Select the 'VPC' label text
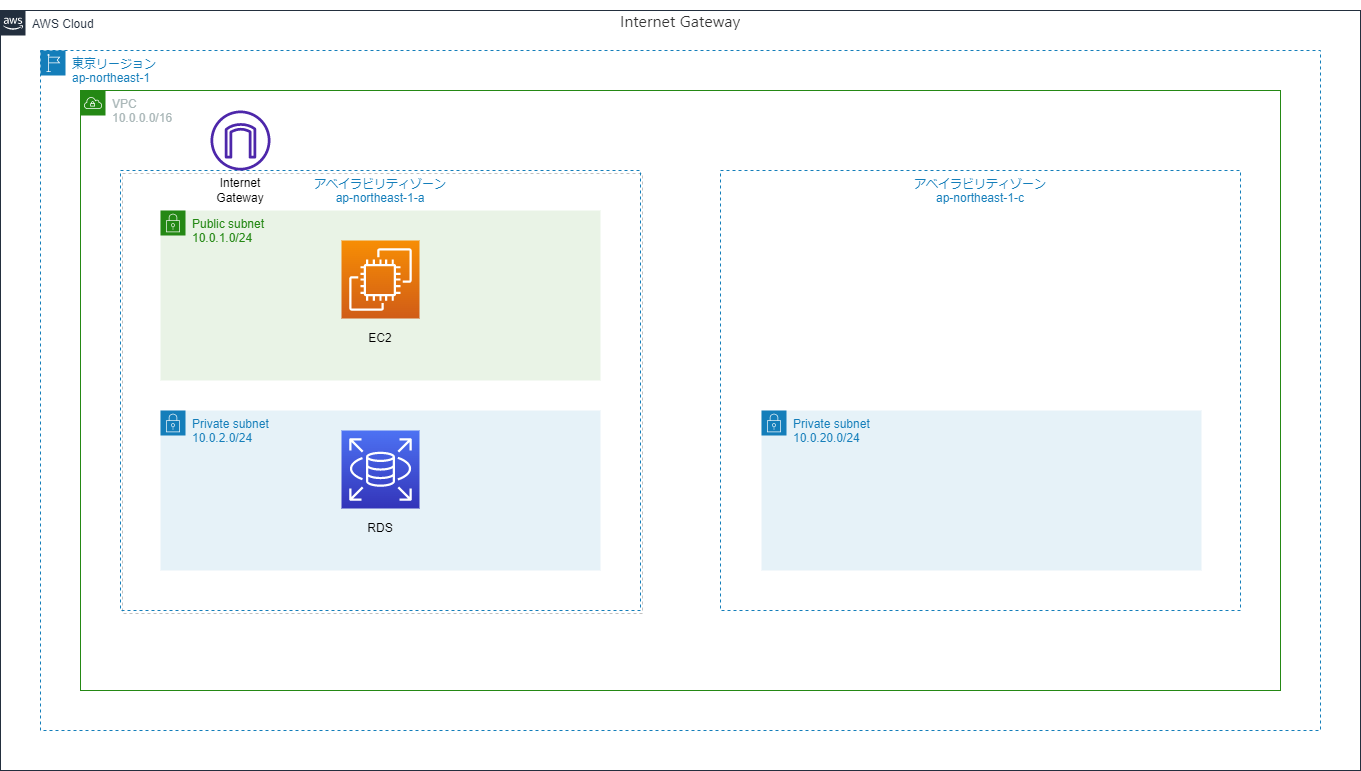This screenshot has height=771, width=1361. click(124, 104)
